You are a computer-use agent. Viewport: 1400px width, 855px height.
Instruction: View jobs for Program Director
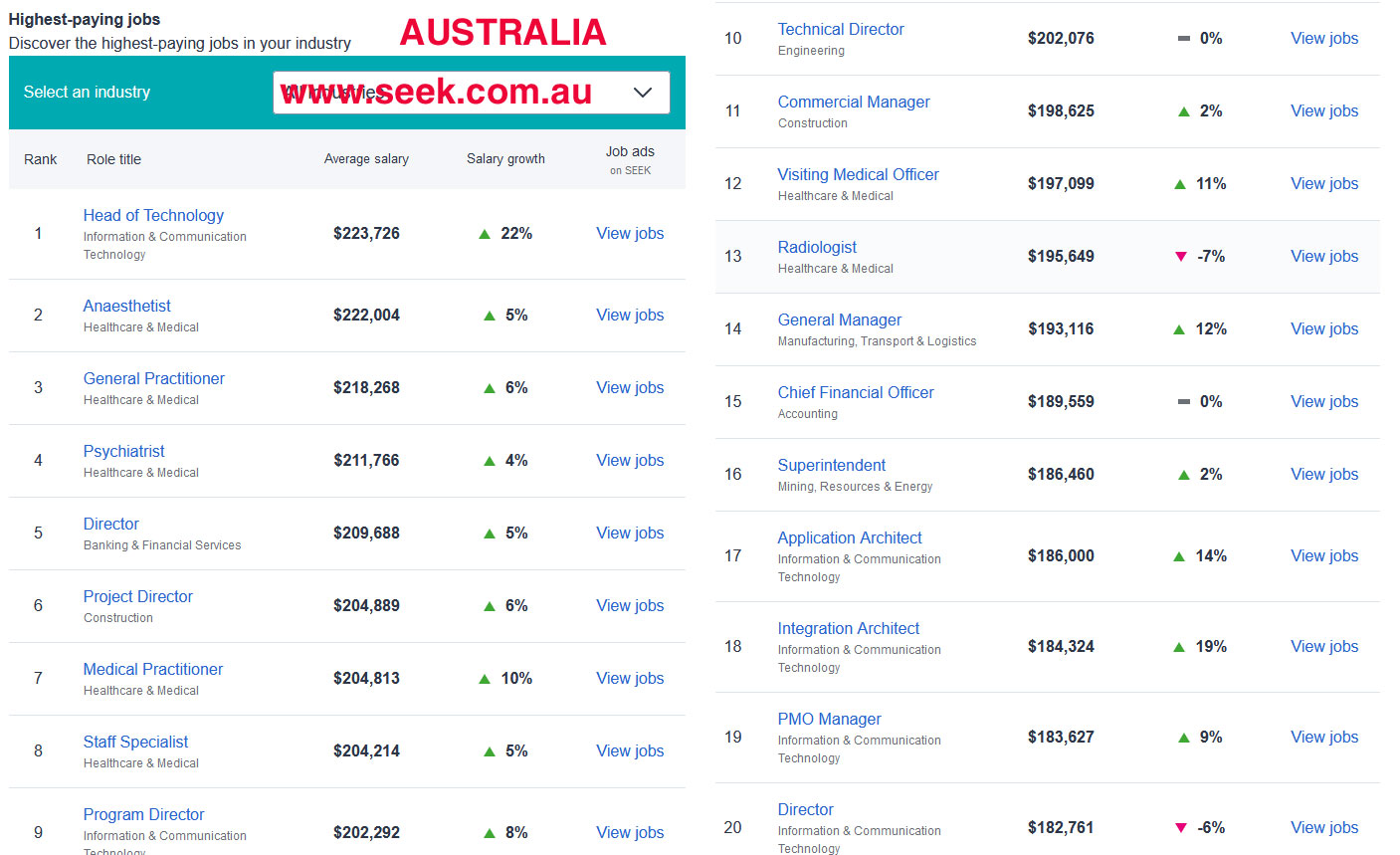630,832
